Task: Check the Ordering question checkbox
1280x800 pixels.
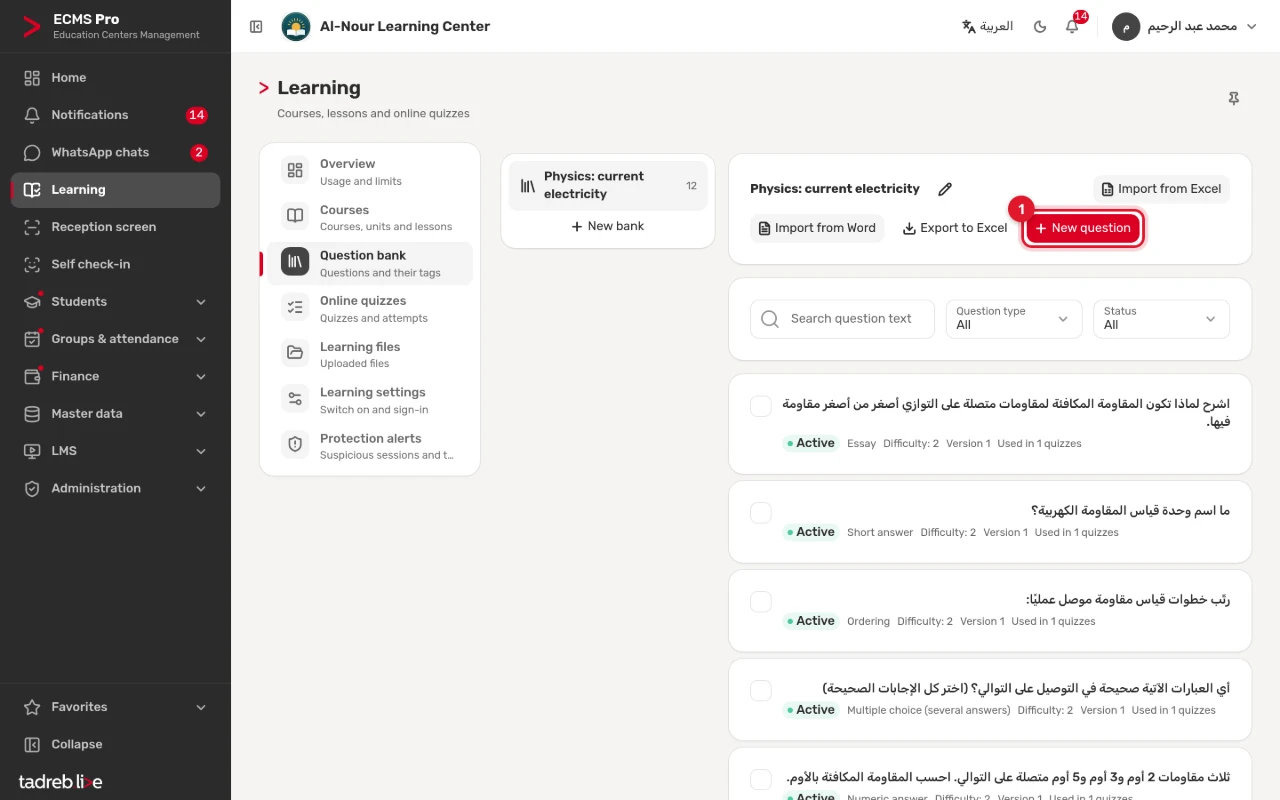Action: coord(761,602)
